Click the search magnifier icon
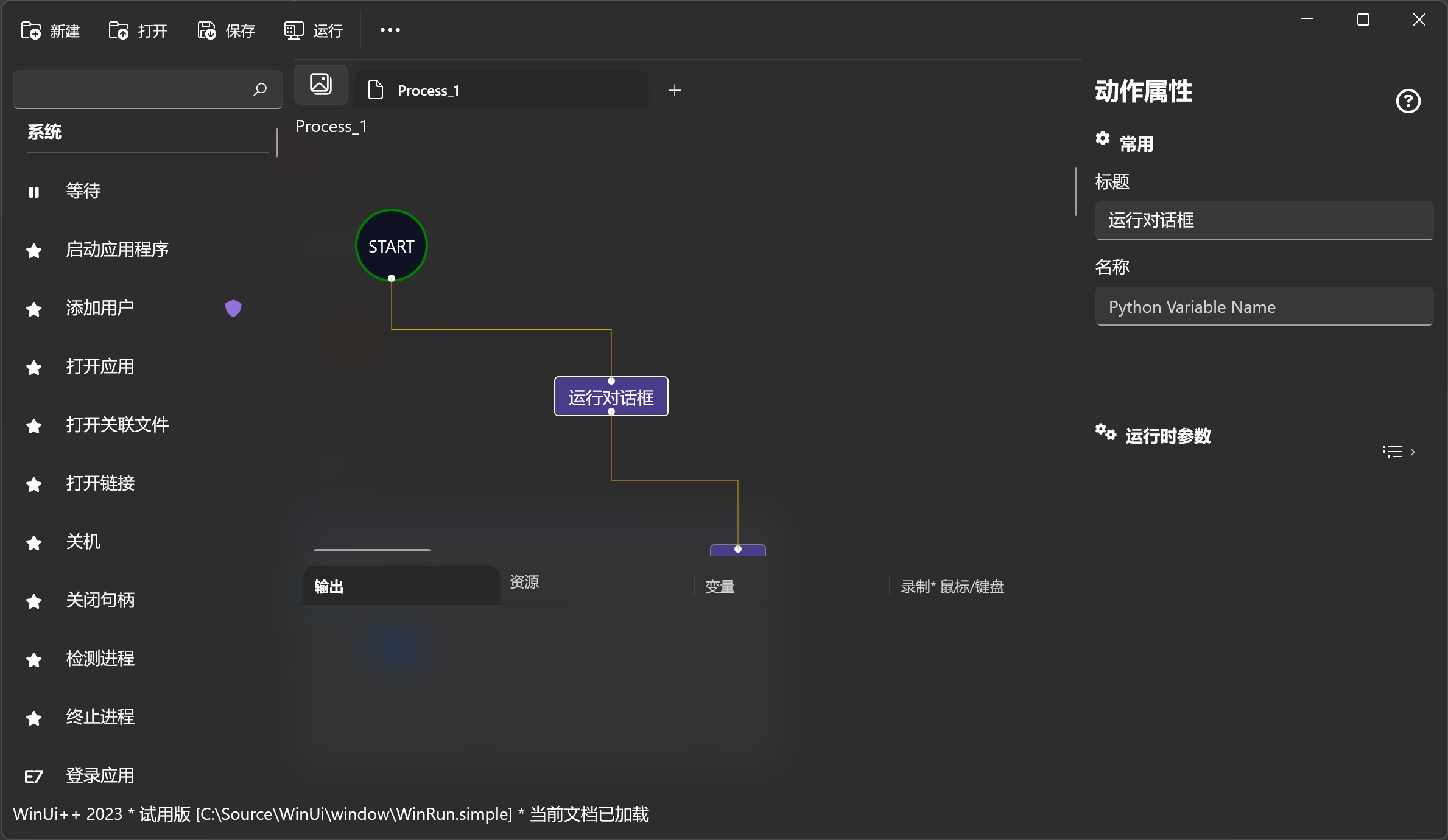The height and width of the screenshot is (840, 1448). [260, 89]
